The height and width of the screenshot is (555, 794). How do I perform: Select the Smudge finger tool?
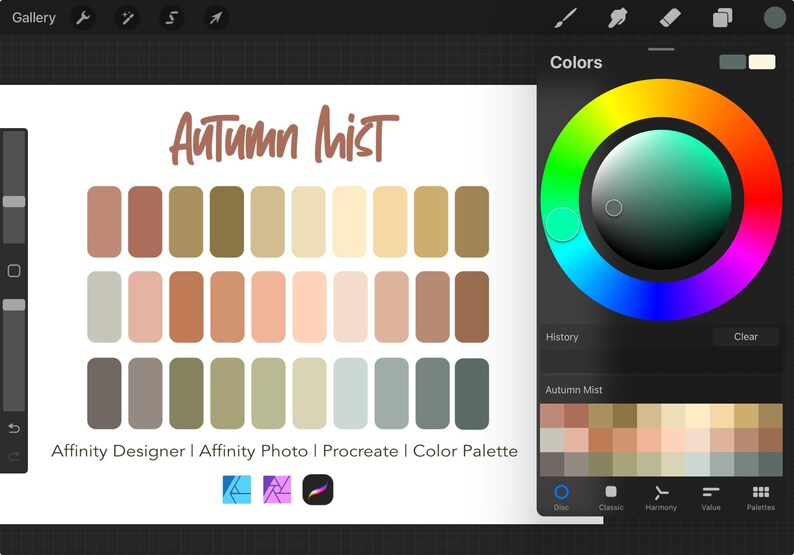coord(617,18)
